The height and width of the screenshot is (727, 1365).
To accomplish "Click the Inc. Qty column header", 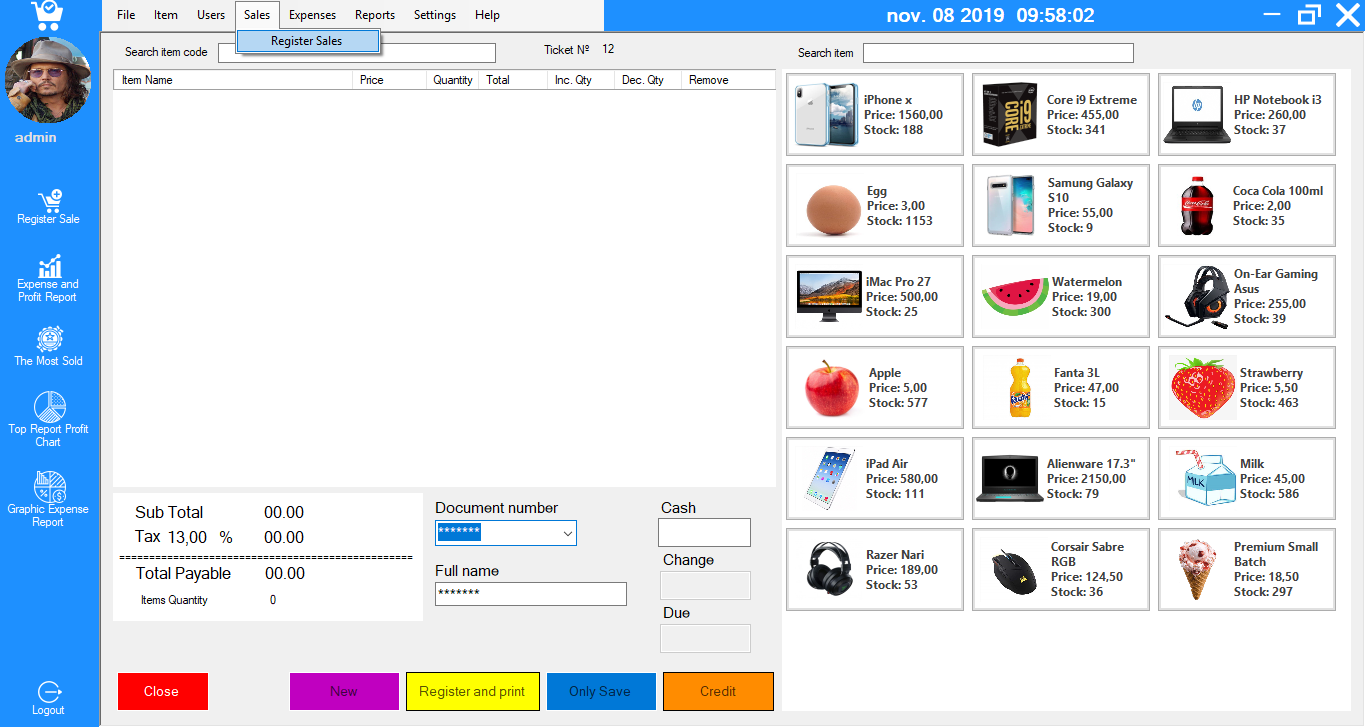I will (581, 80).
